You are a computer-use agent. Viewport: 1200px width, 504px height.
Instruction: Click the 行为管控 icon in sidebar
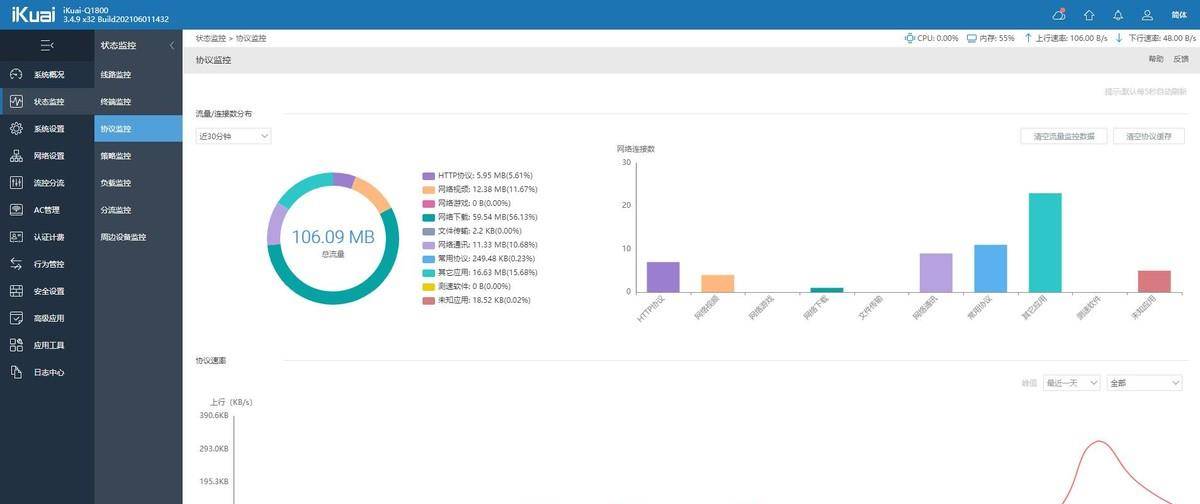(x=15, y=264)
